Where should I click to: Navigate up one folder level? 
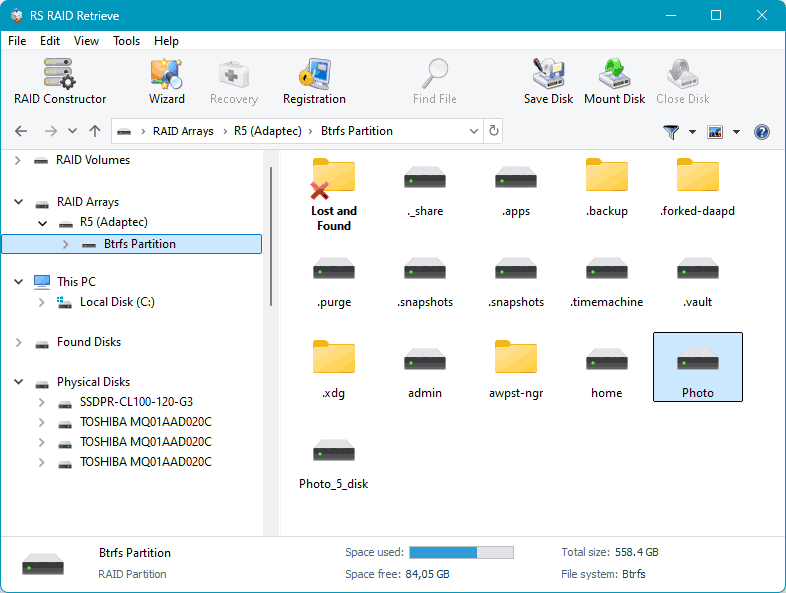coord(95,131)
